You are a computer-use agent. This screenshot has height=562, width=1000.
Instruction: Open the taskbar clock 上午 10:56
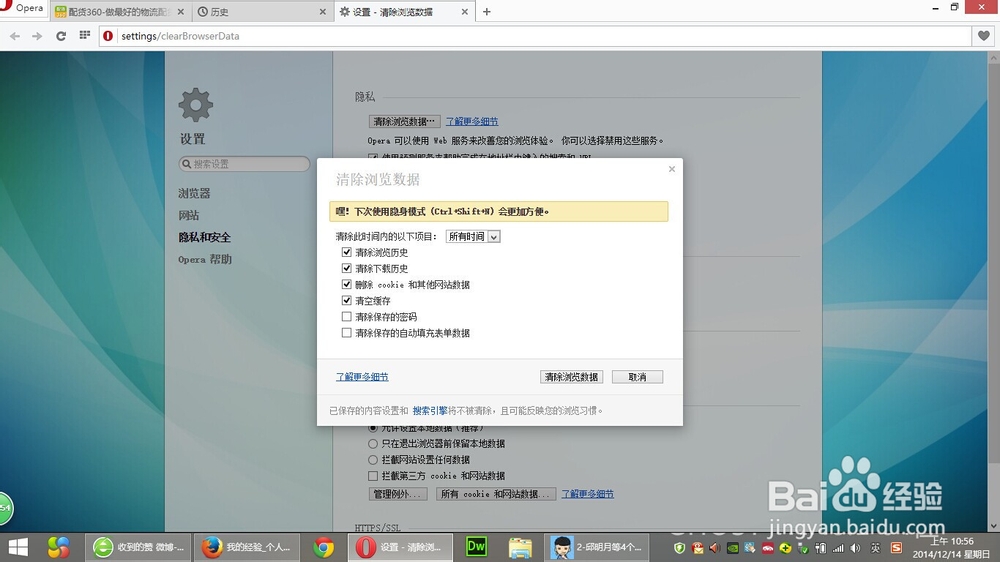click(951, 547)
